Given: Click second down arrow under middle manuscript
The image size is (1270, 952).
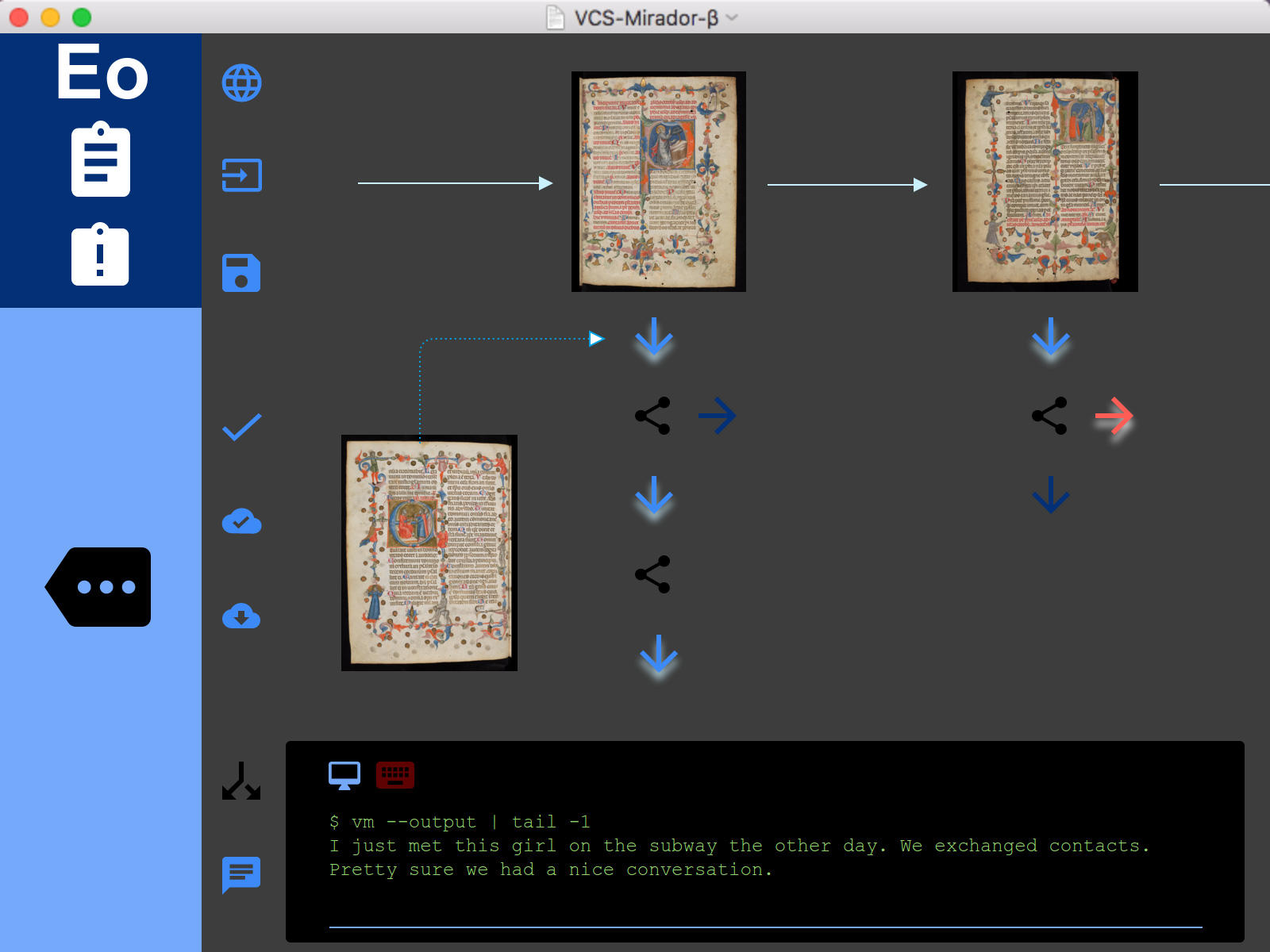Looking at the screenshot, I should pyautogui.click(x=654, y=496).
